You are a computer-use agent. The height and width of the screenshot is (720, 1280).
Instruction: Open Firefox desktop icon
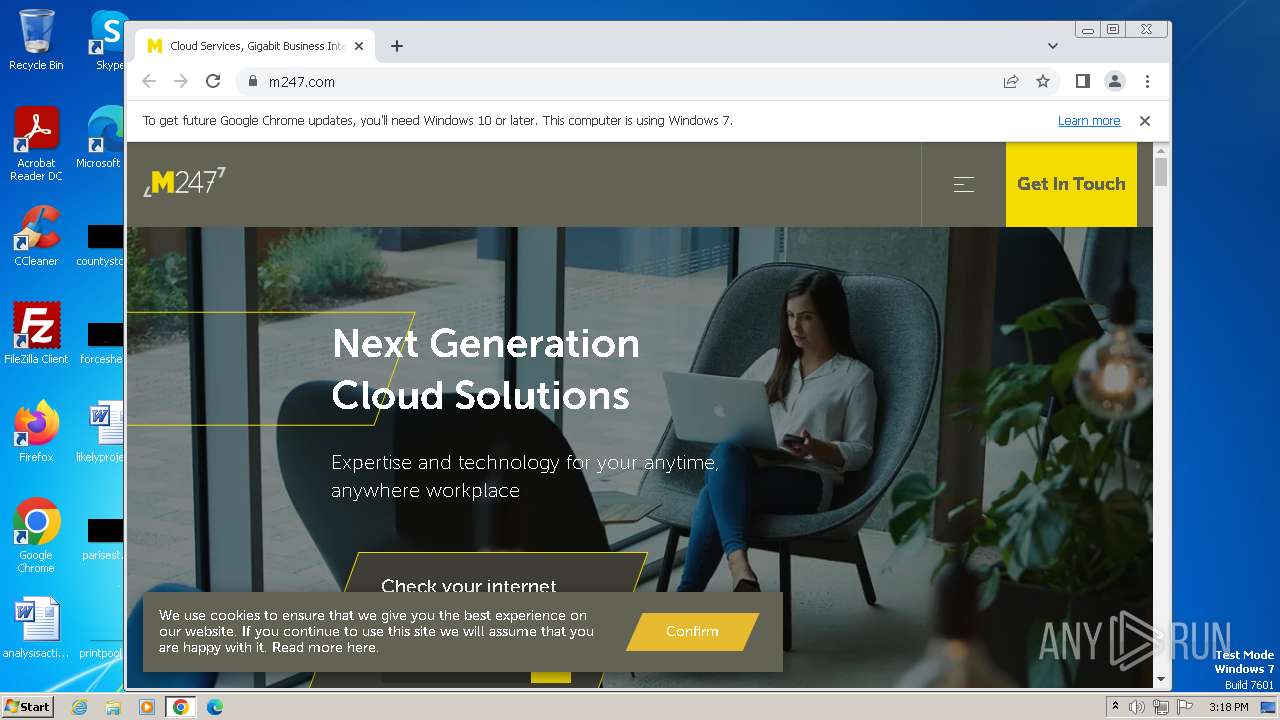tap(36, 432)
